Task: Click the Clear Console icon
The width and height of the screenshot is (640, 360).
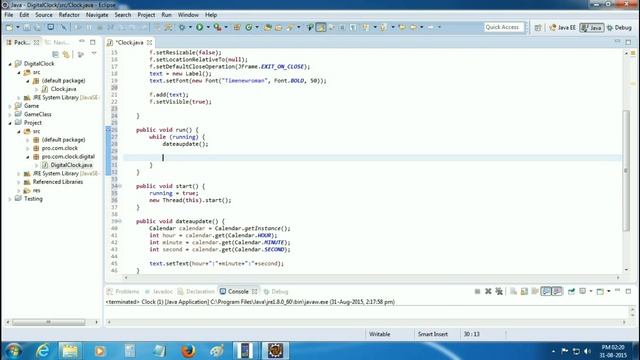Action: coord(513,291)
